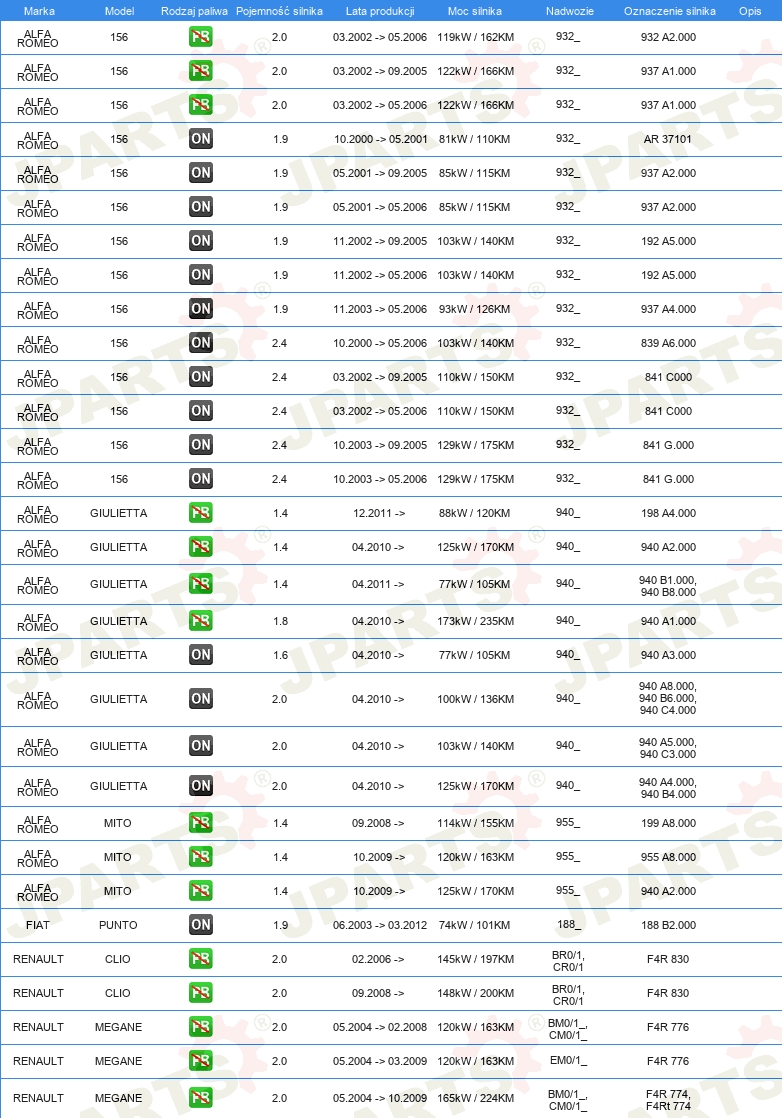Screen dimensions: 782x1118
Task: Click power value 81kW / 110KM
Action: click(x=475, y=139)
